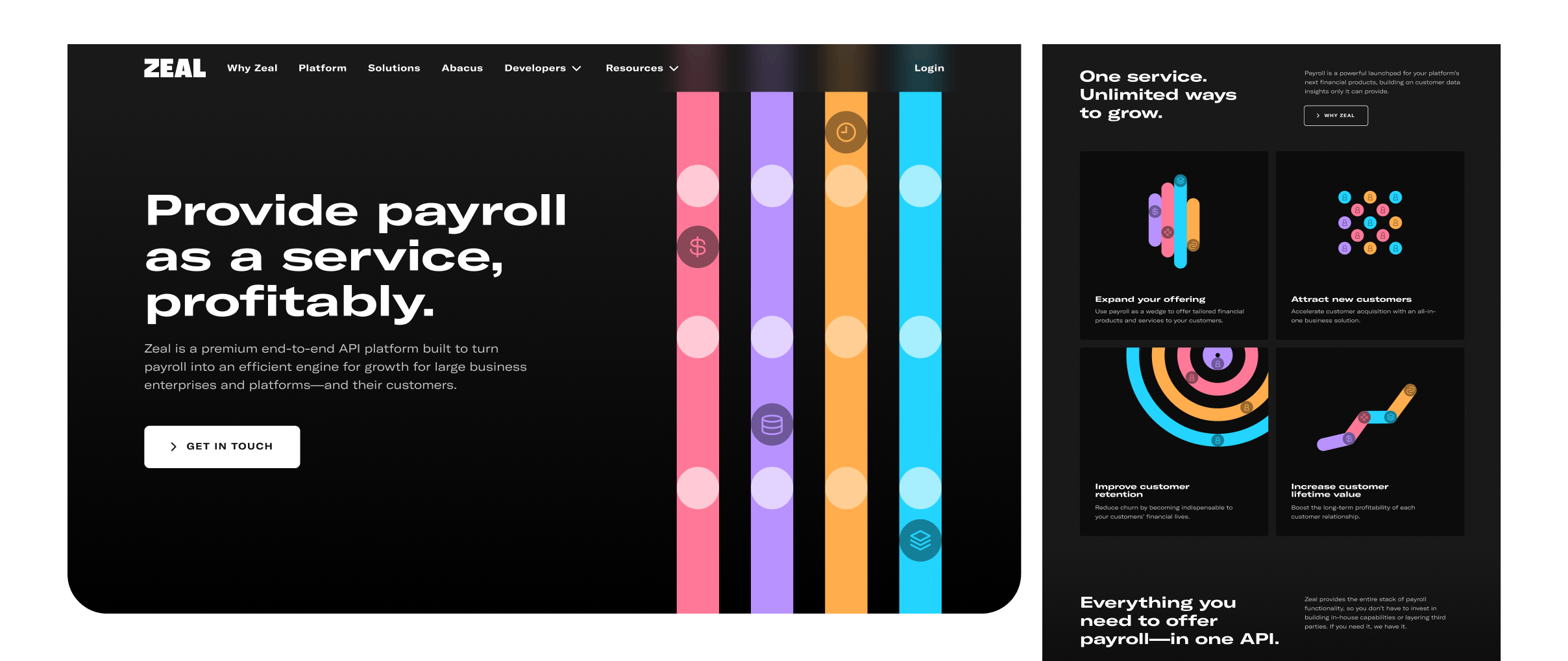Click the GET IN TOUCH button

pyautogui.click(x=222, y=447)
